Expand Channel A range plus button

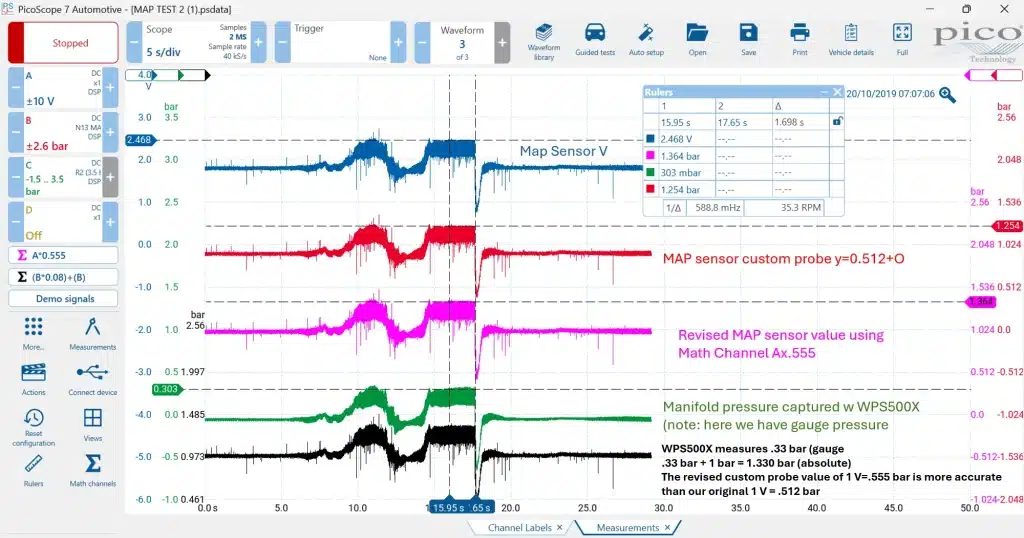(x=110, y=87)
